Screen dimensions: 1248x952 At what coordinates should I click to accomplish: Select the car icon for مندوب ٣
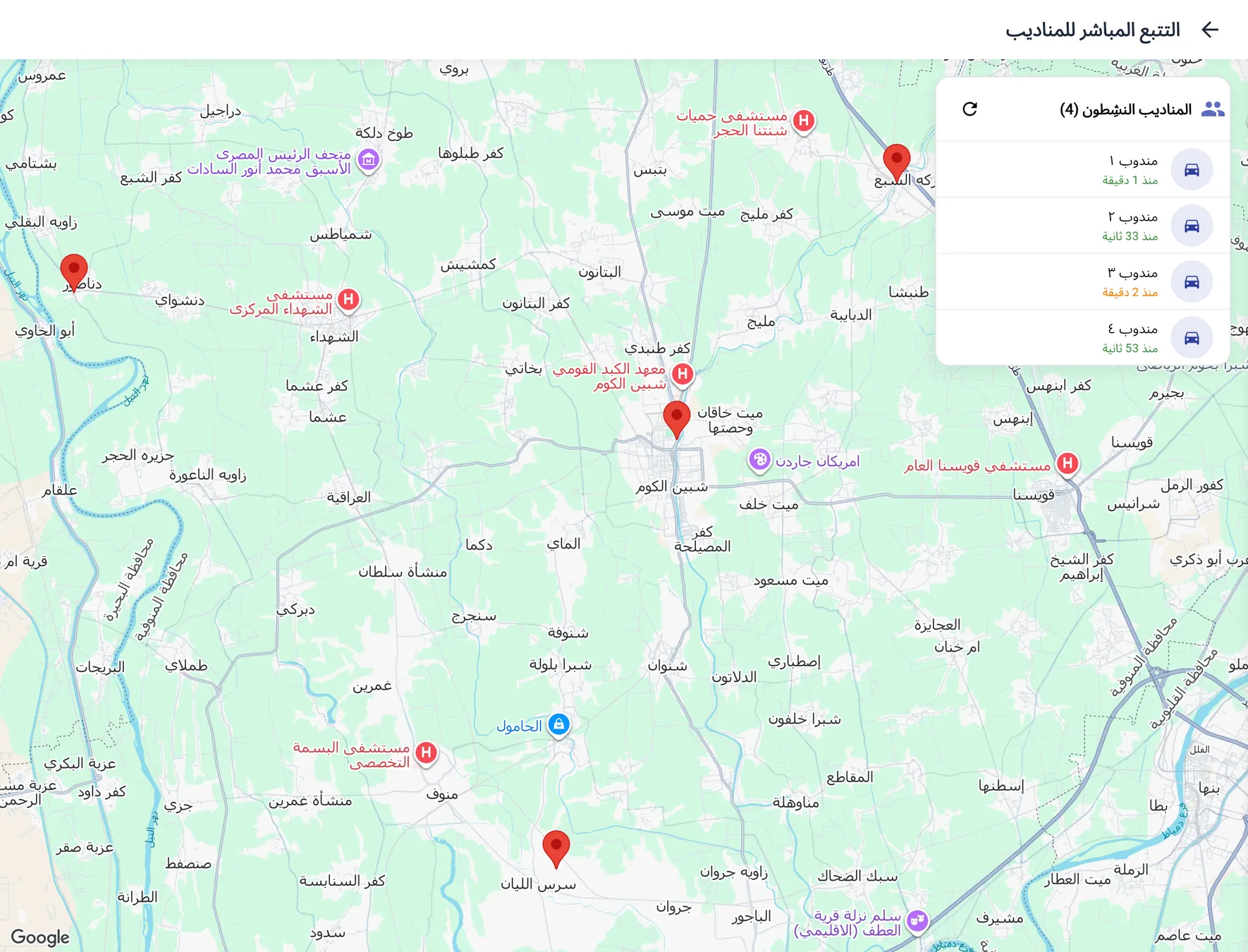coord(1192,282)
